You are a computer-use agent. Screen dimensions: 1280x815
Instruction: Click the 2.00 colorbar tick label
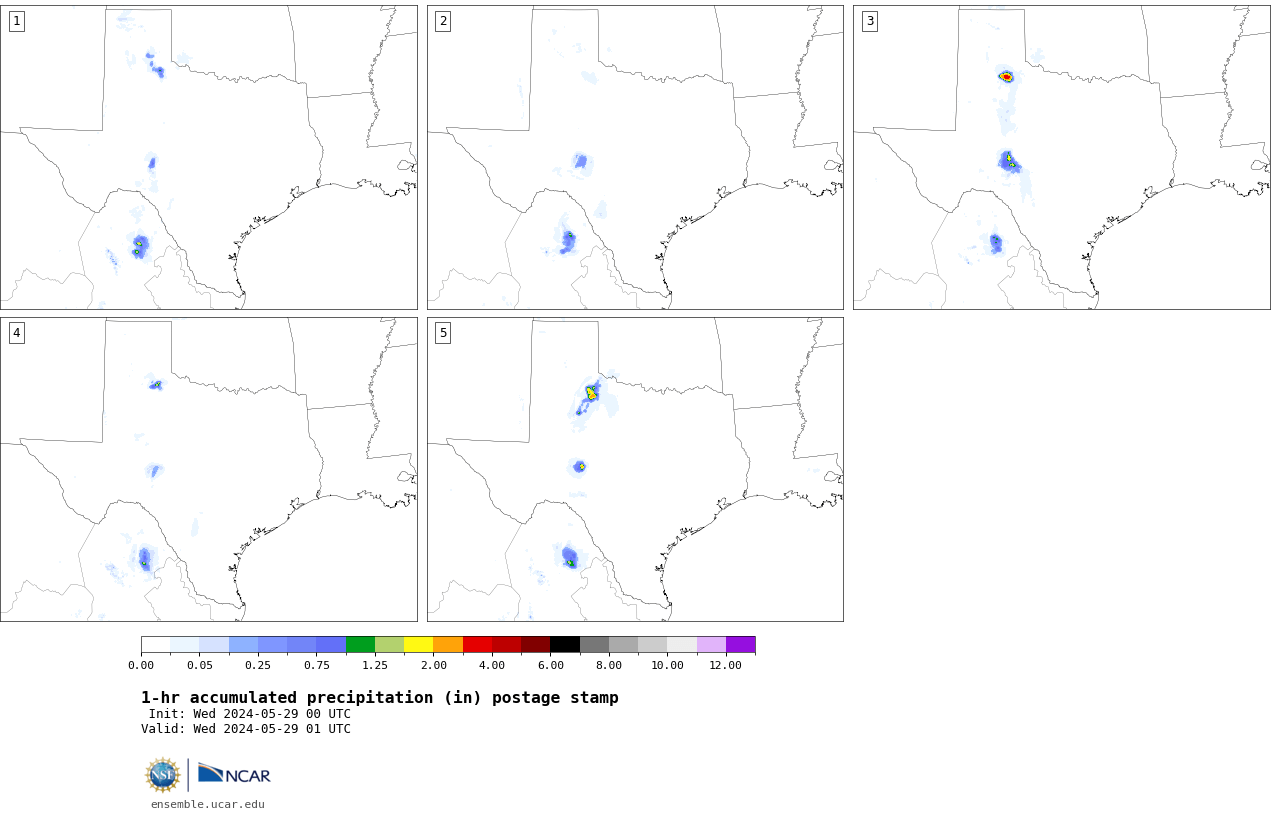(434, 665)
